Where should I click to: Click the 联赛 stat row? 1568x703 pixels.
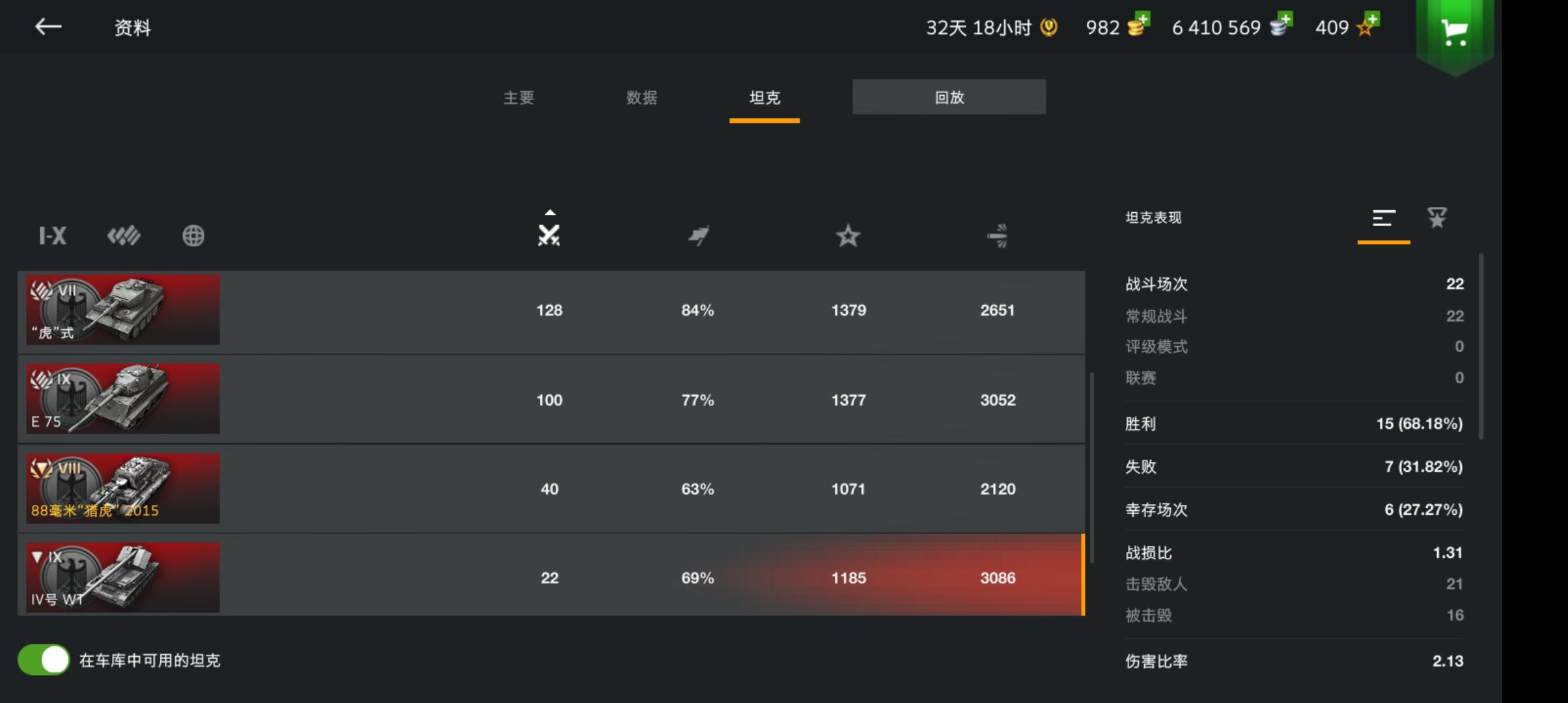coord(1295,378)
